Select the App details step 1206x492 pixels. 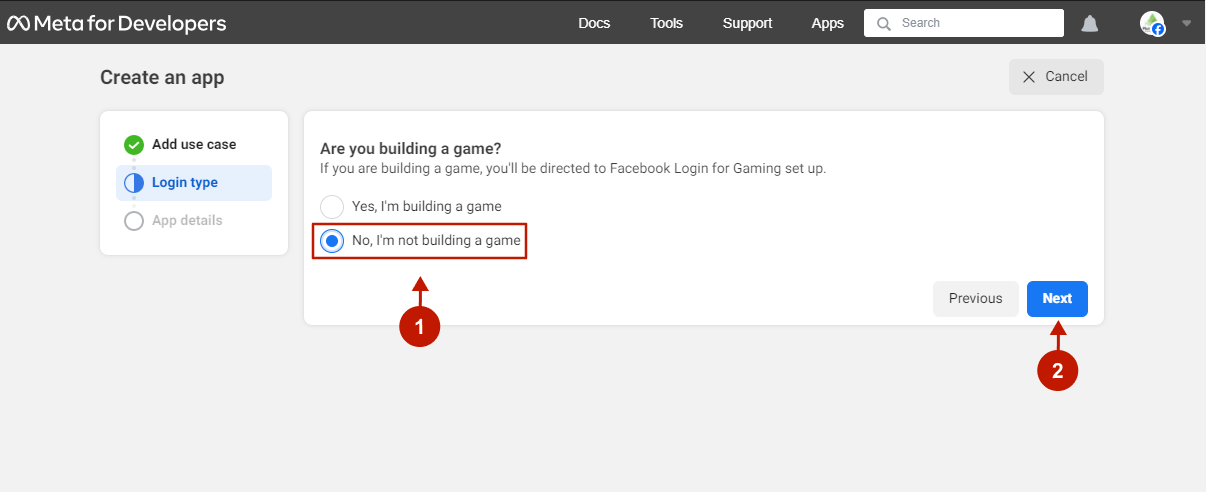[194, 221]
